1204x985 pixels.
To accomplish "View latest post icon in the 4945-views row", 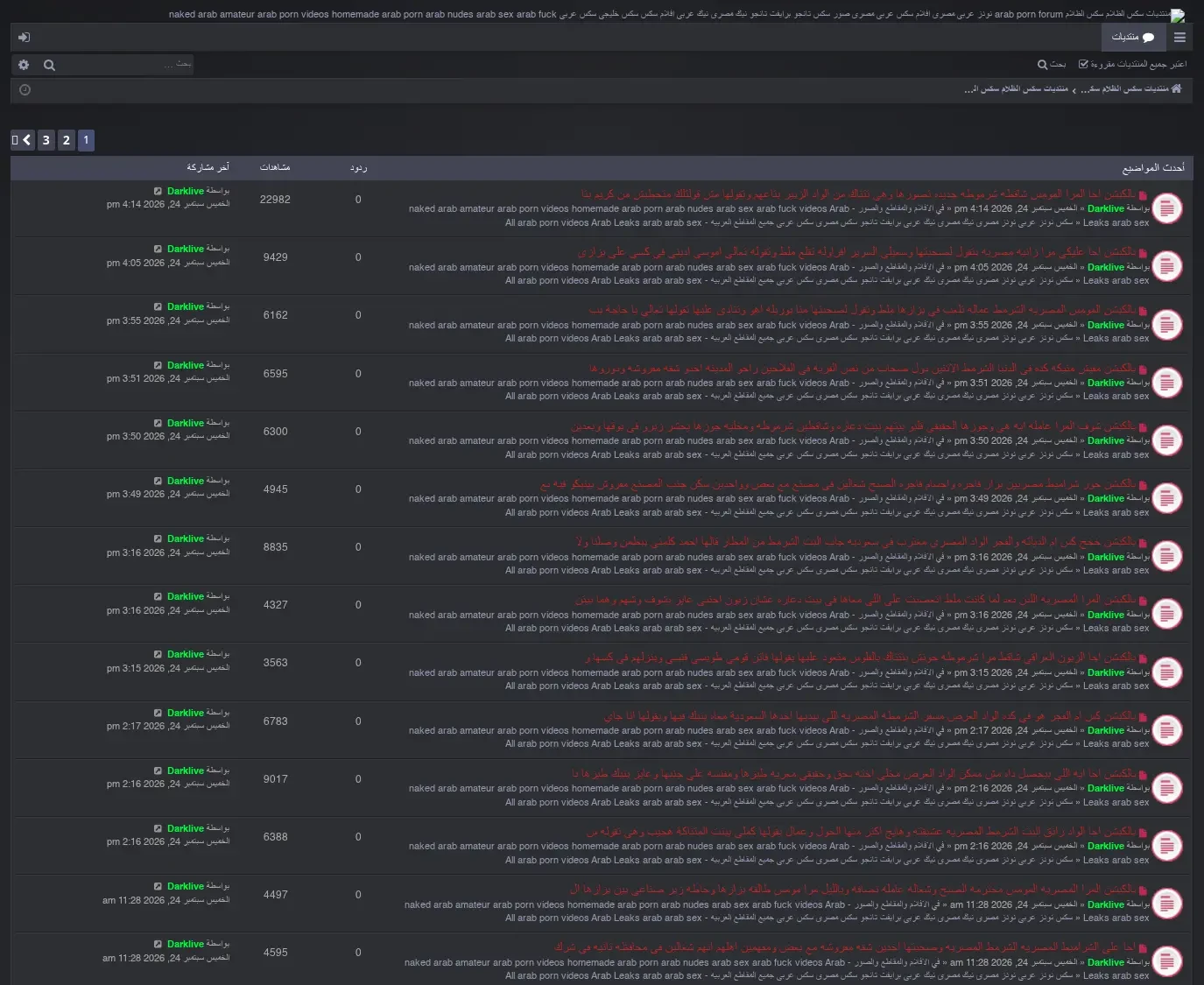I will (158, 481).
